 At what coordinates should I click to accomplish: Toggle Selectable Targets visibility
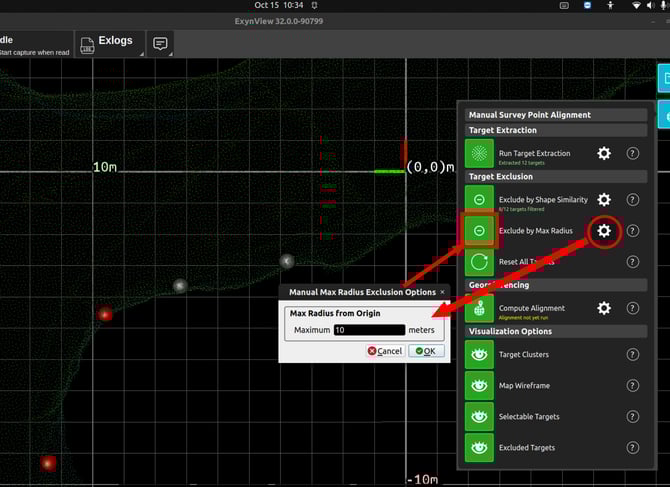(480, 416)
